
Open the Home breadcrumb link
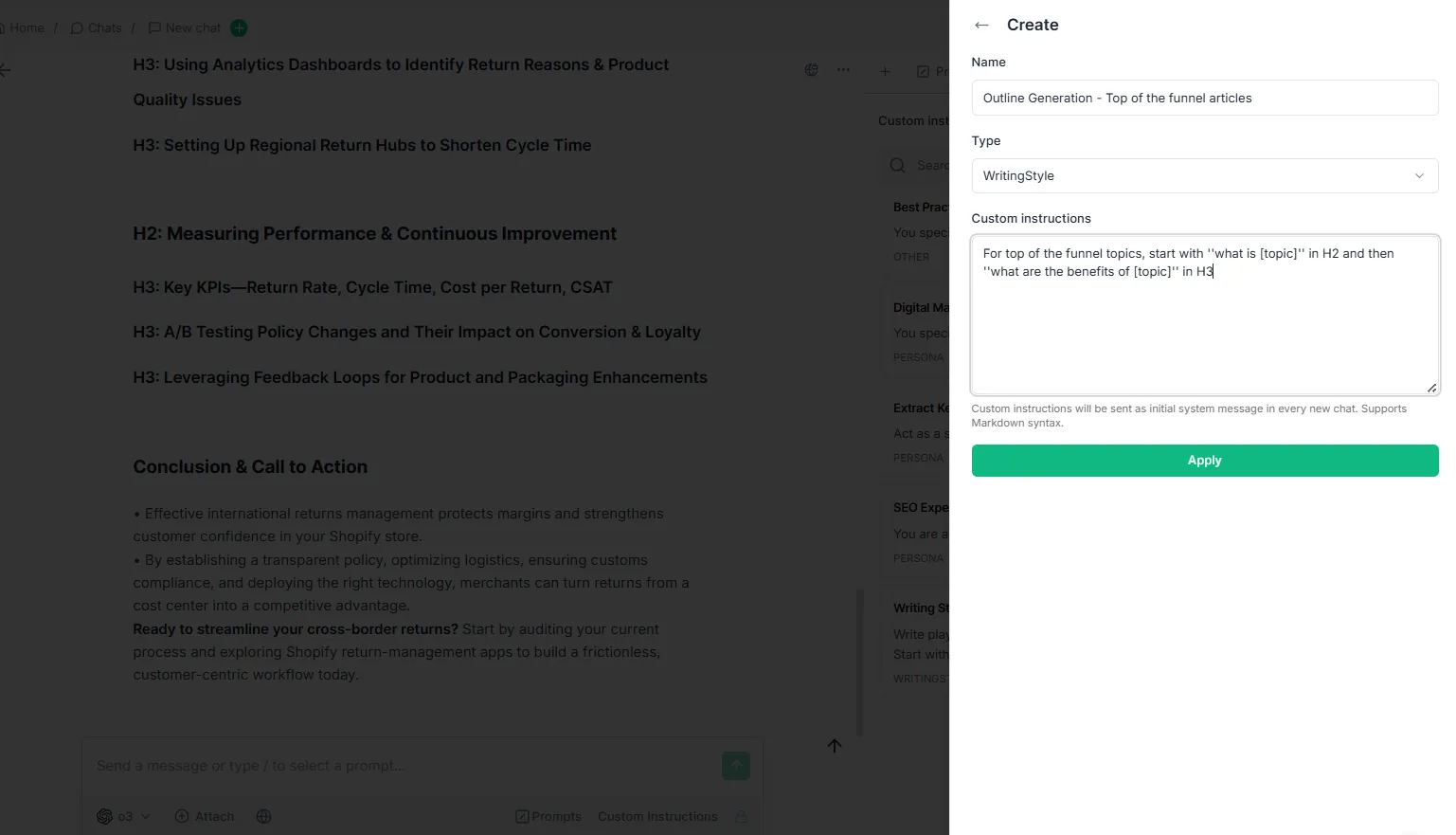[23, 28]
